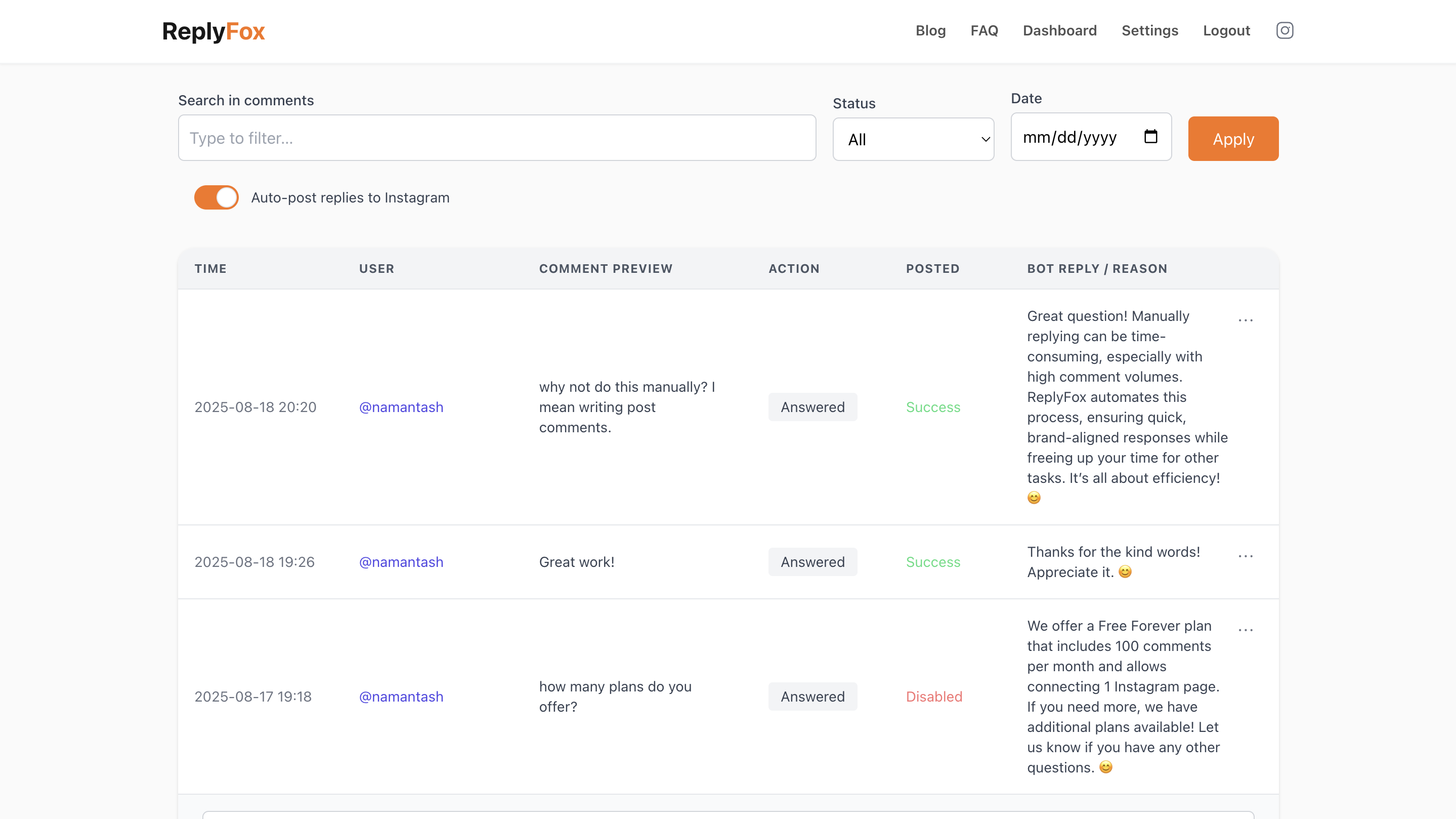Click Success status in the 20:20 row
The height and width of the screenshot is (819, 1456).
pyautogui.click(x=932, y=407)
